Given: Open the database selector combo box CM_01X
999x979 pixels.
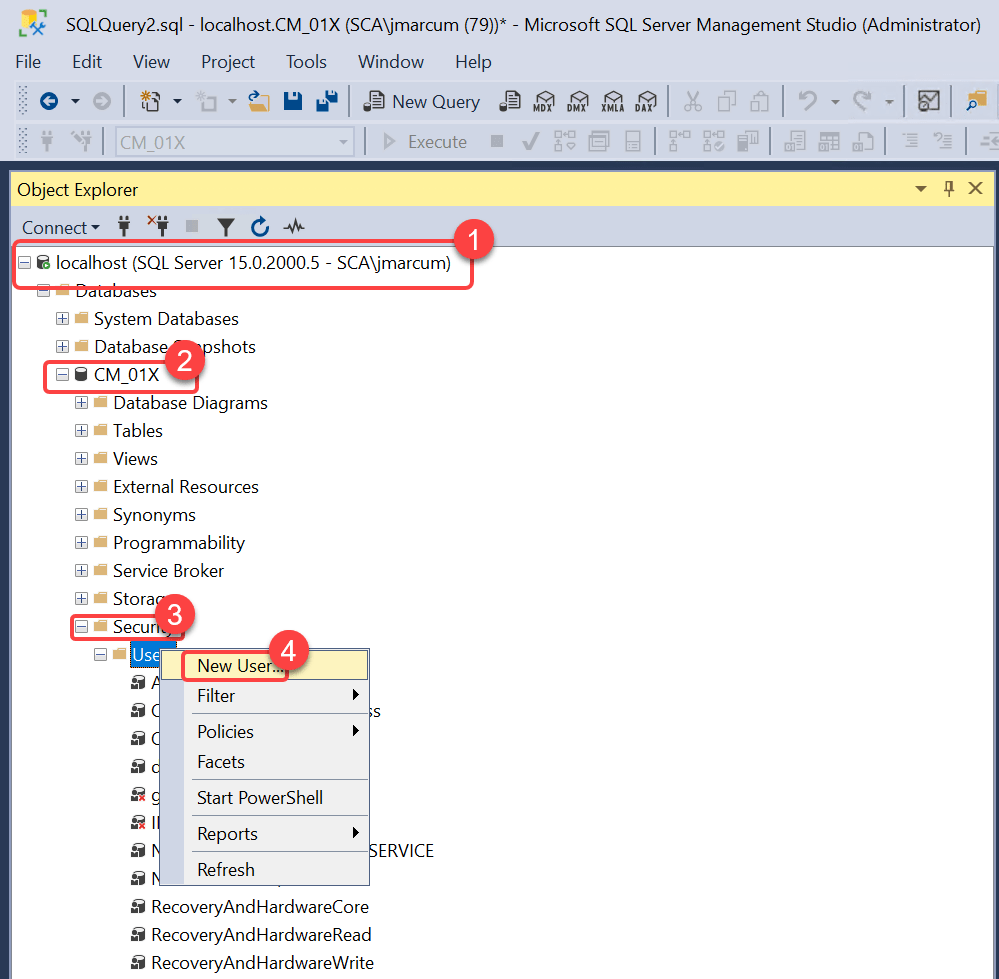Looking at the screenshot, I should coord(234,142).
